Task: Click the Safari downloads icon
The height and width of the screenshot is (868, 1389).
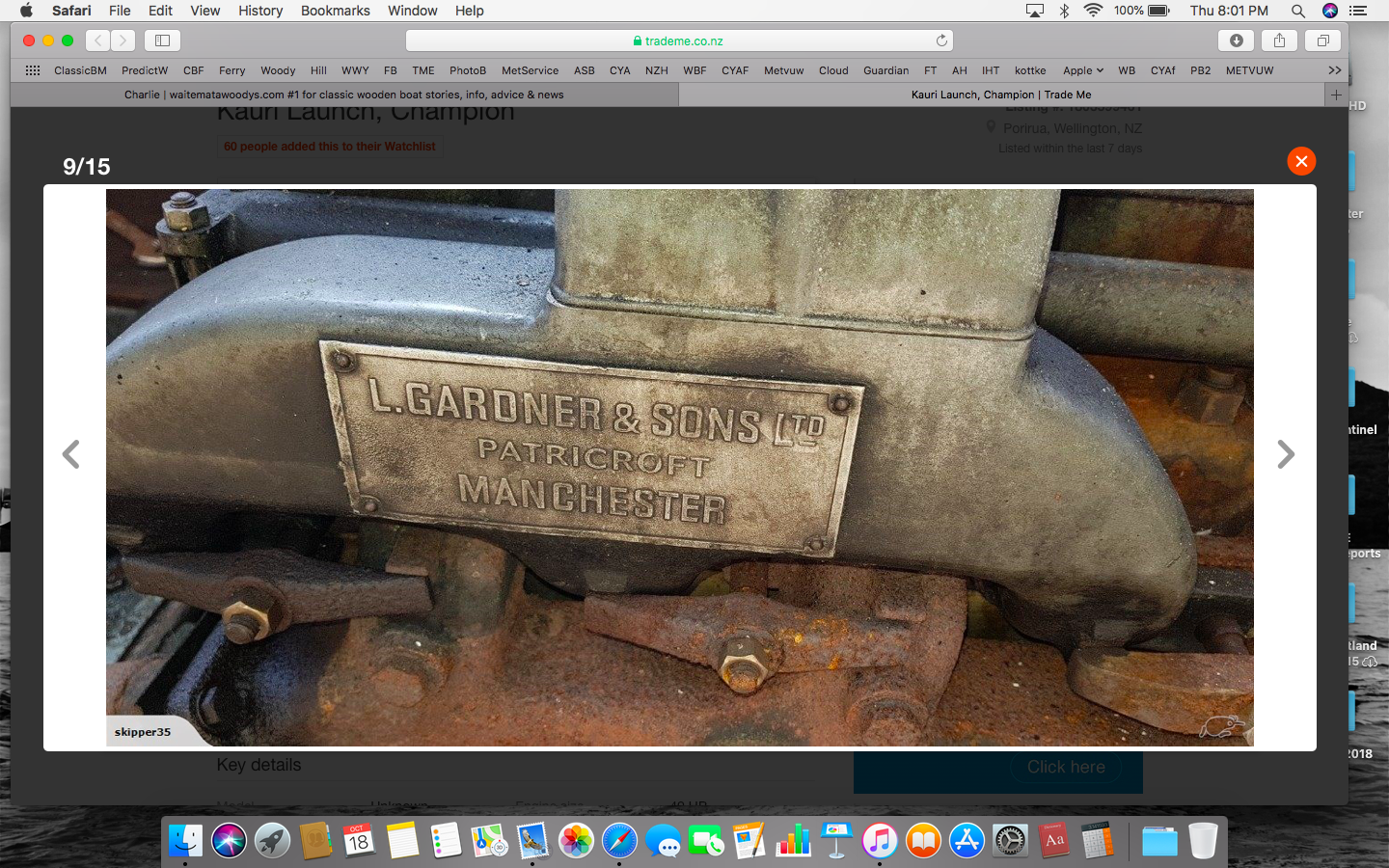Action: 1236,41
